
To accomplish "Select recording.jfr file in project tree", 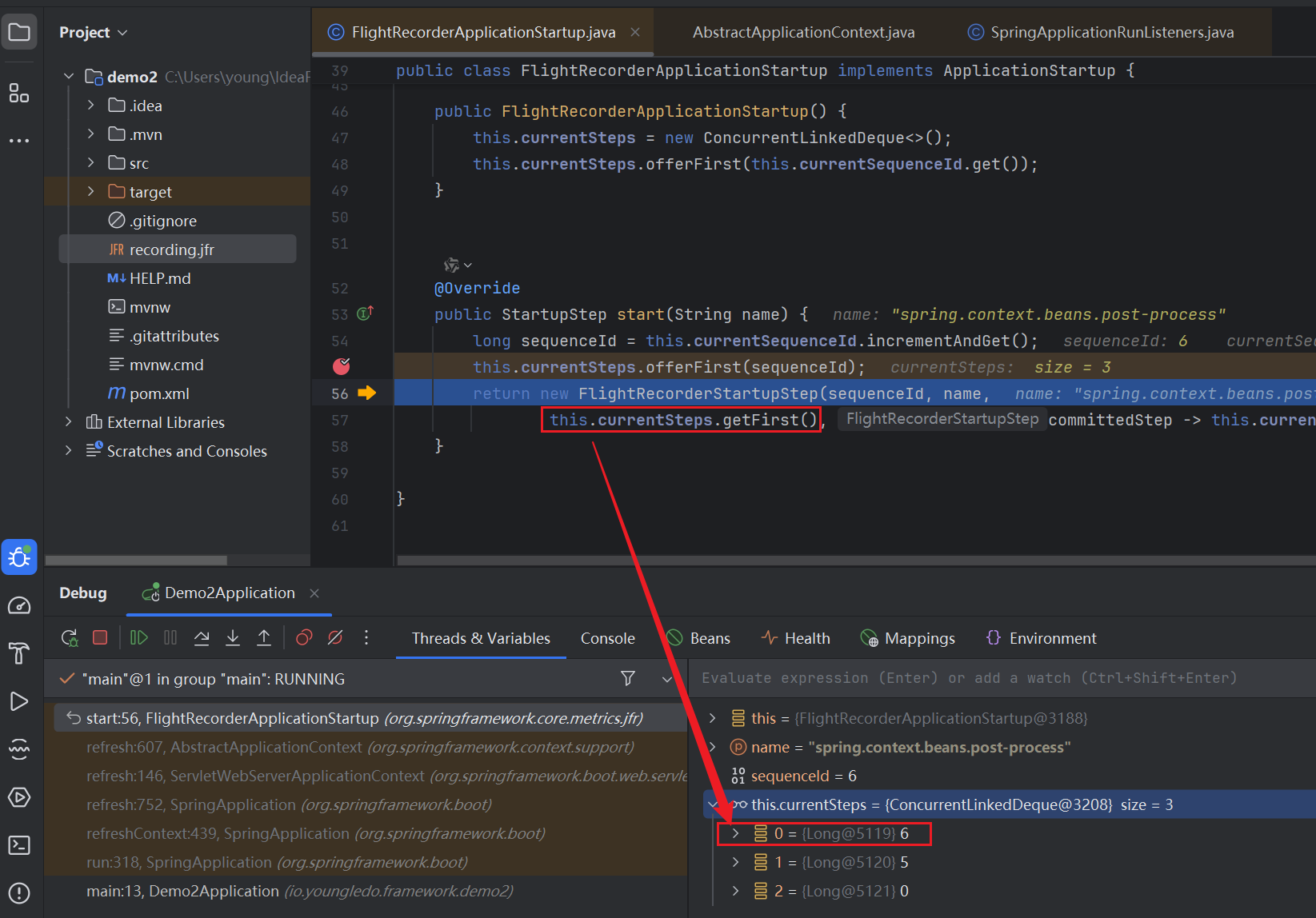I will pyautogui.click(x=178, y=249).
